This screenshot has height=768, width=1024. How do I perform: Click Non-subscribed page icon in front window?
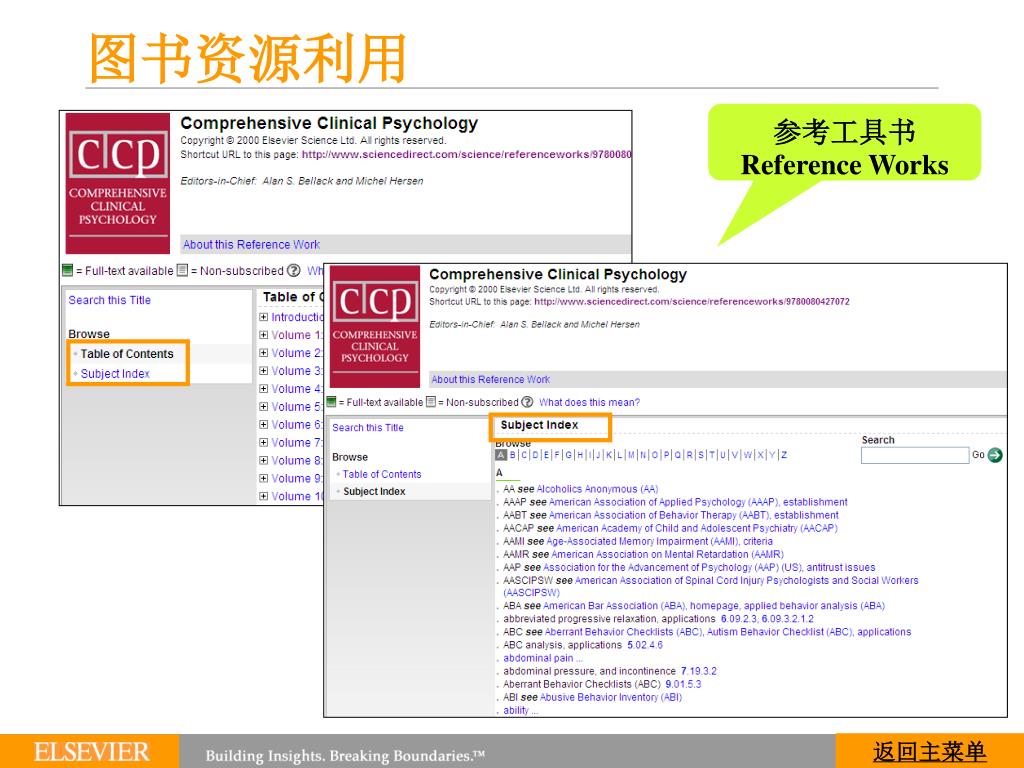[x=430, y=402]
